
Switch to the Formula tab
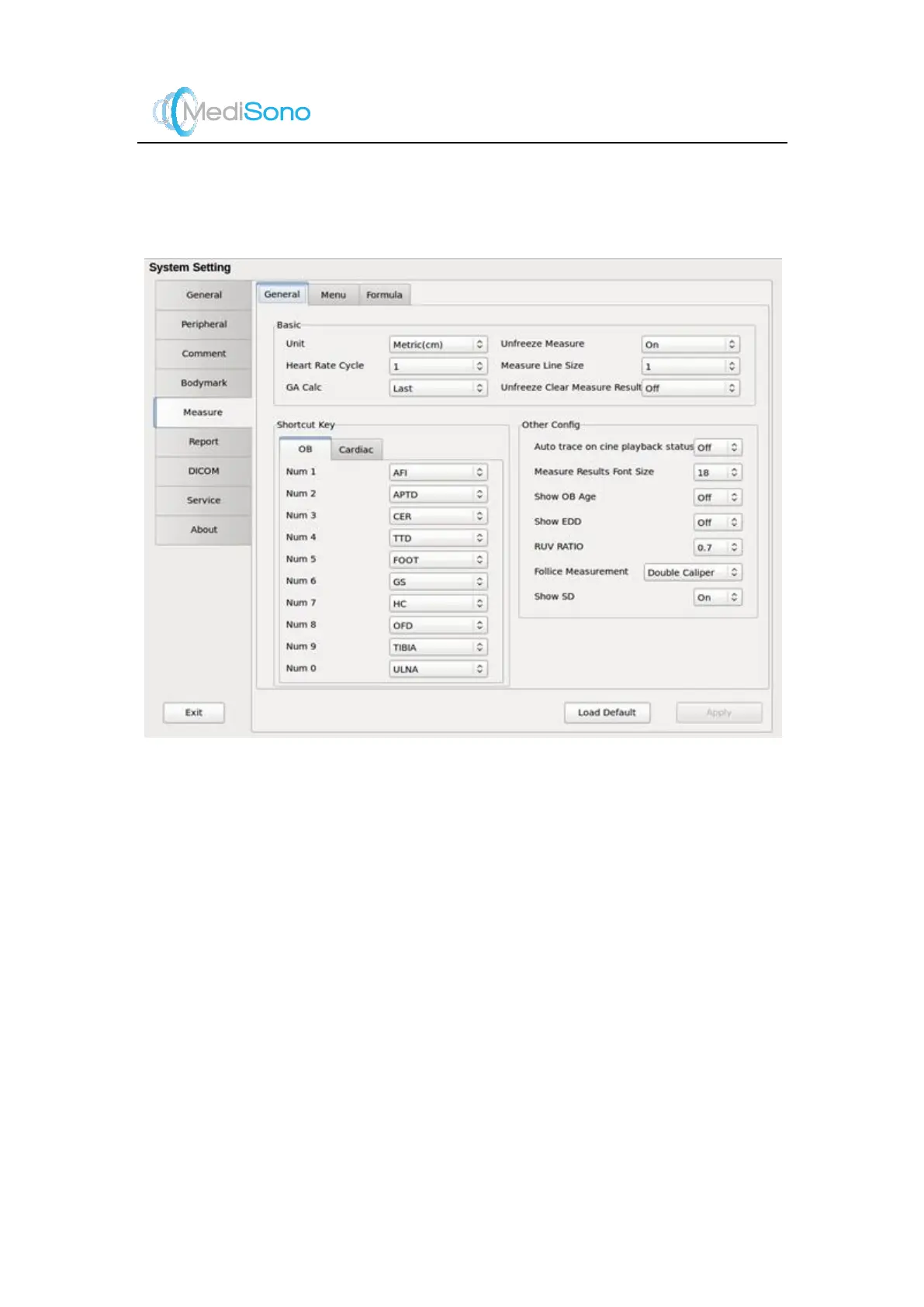(384, 295)
